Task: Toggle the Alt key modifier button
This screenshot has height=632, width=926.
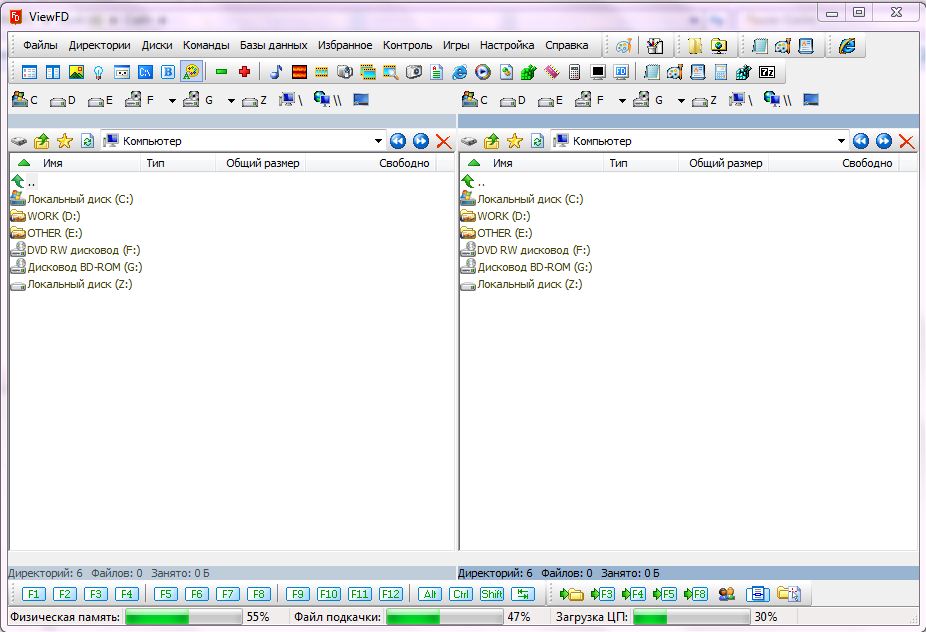Action: point(430,594)
